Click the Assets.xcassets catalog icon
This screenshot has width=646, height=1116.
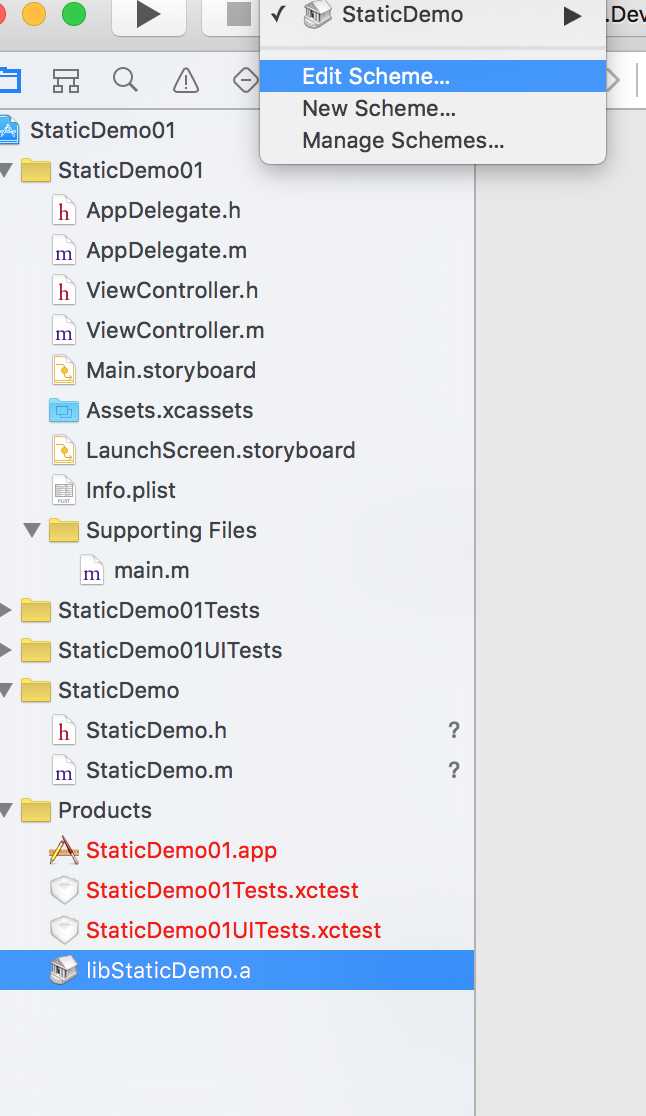click(x=64, y=411)
